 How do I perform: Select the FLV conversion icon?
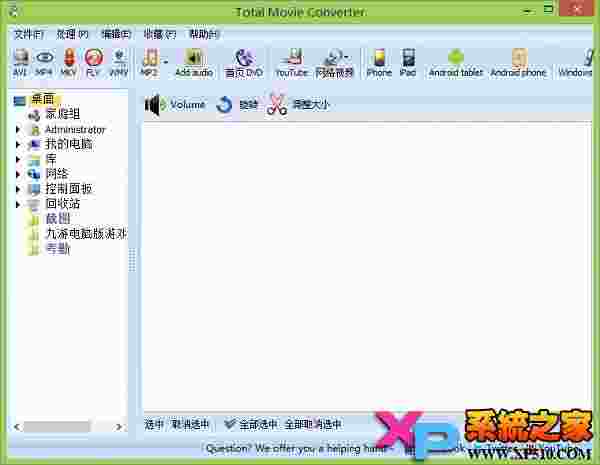[94, 63]
